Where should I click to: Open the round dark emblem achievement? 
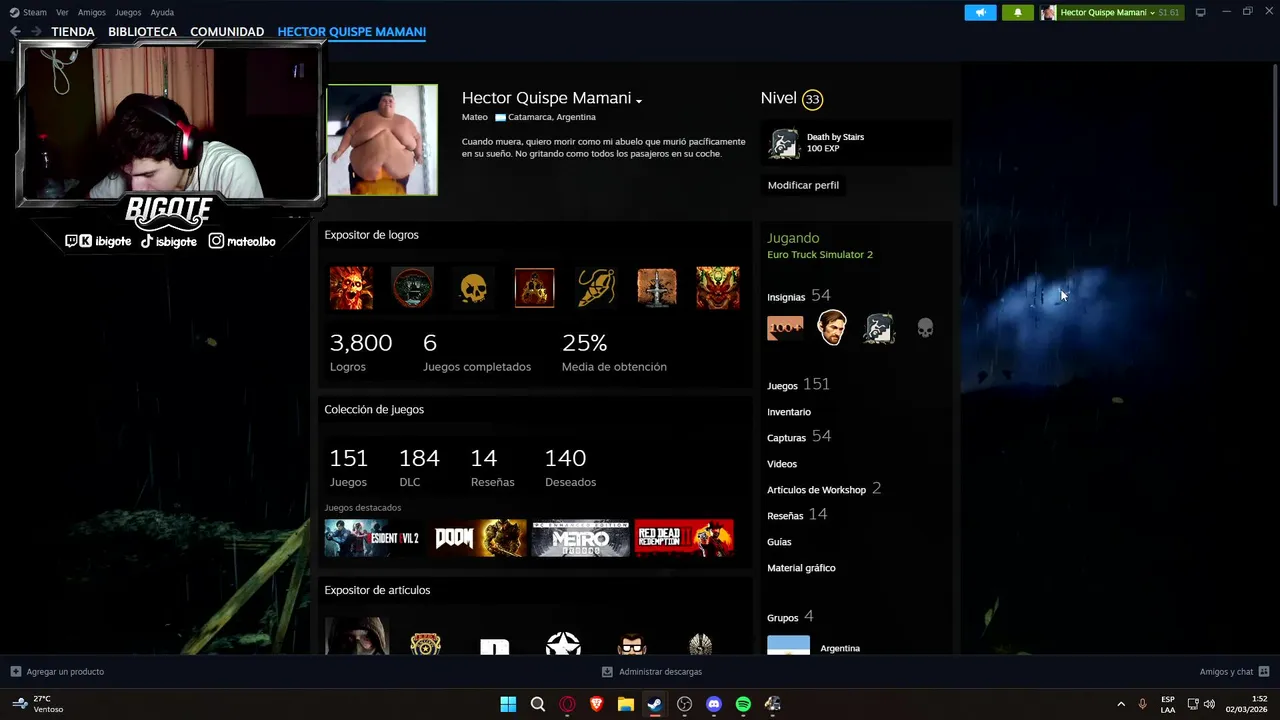coord(412,288)
